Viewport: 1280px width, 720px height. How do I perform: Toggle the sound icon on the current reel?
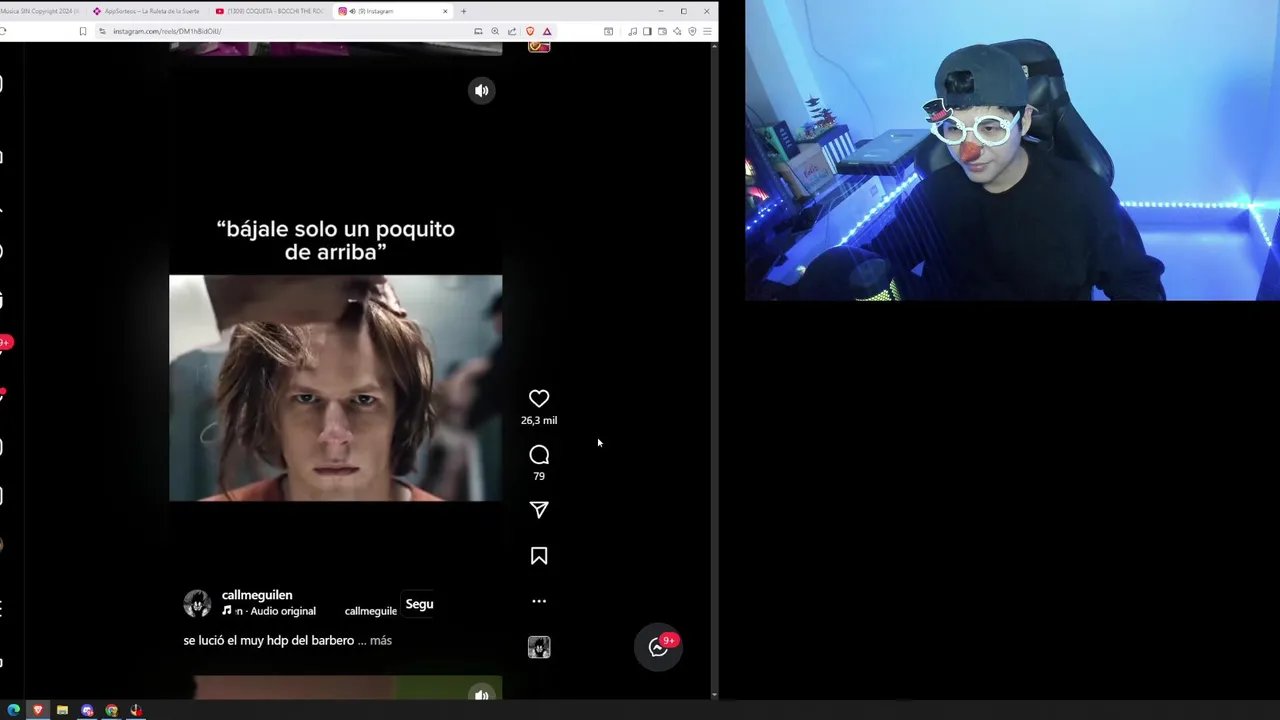coord(482,90)
